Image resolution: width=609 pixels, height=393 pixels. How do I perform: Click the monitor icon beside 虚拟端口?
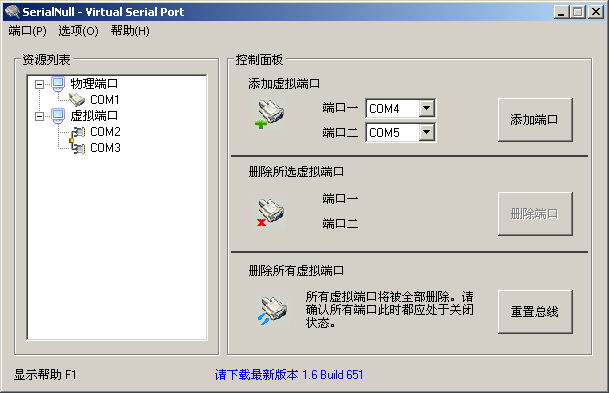pos(58,115)
